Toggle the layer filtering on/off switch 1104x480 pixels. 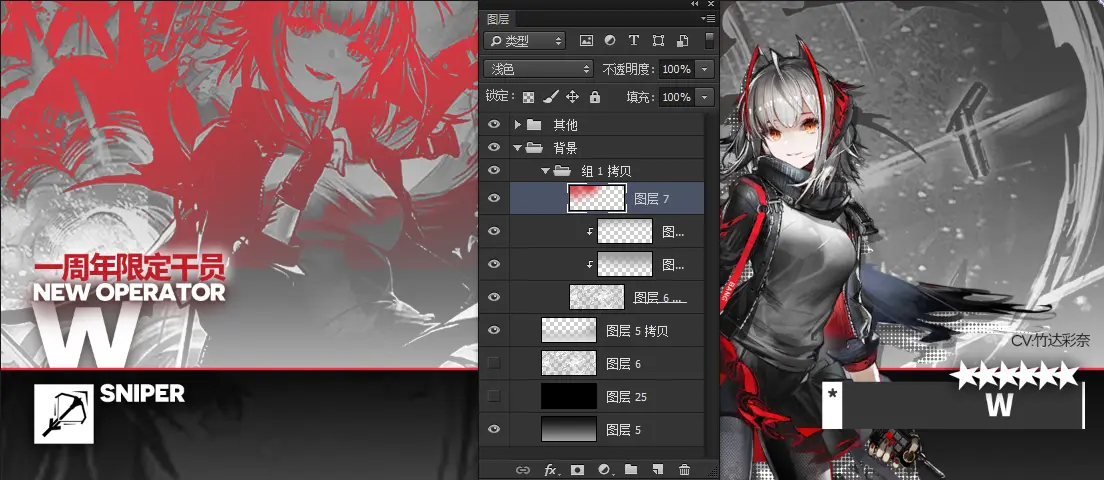click(709, 41)
